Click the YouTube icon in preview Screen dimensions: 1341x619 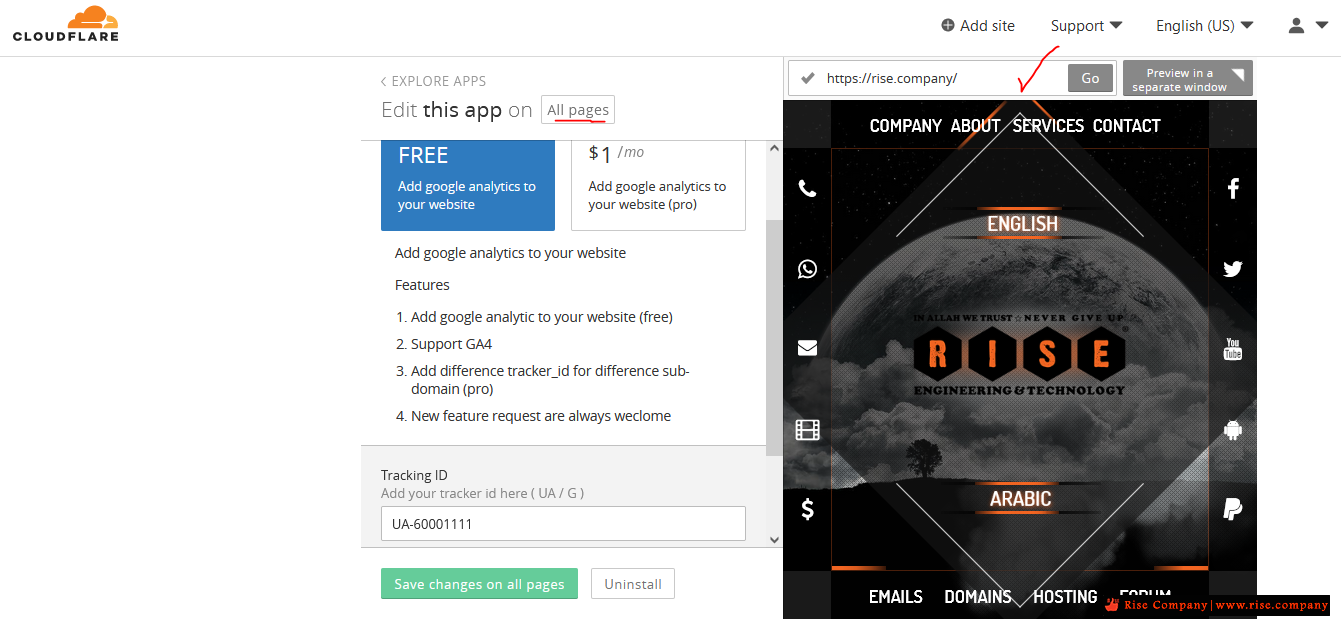click(x=1233, y=349)
